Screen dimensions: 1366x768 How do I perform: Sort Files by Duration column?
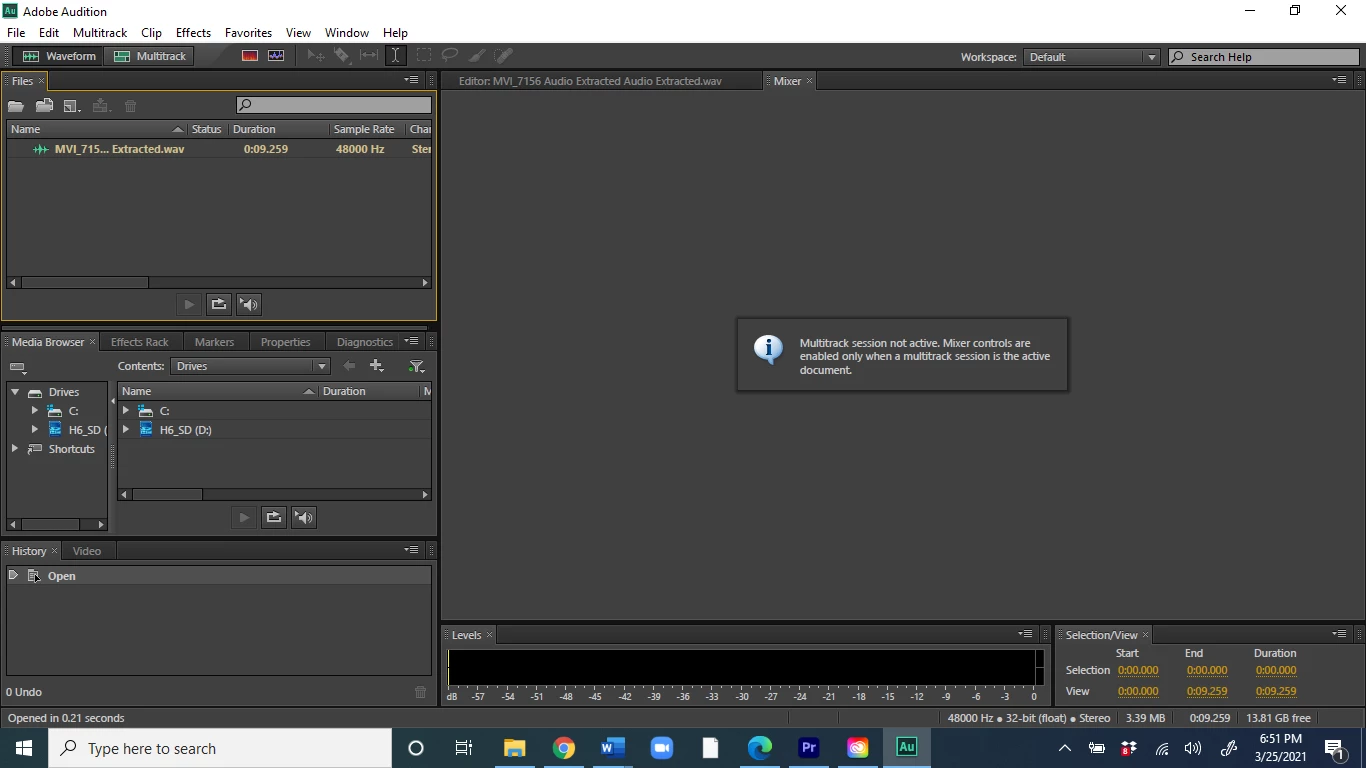[278, 129]
